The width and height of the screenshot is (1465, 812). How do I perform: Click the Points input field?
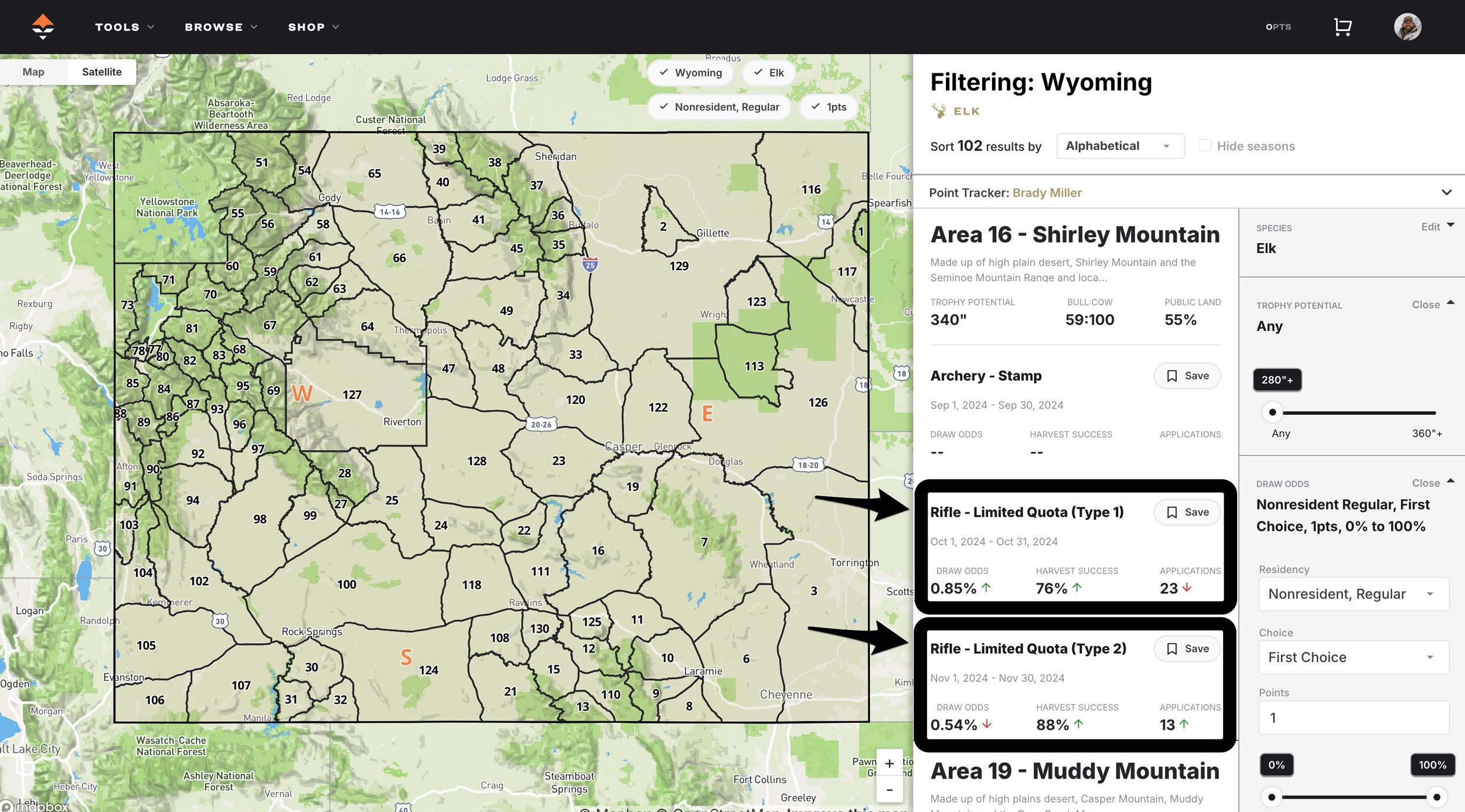coord(1353,717)
